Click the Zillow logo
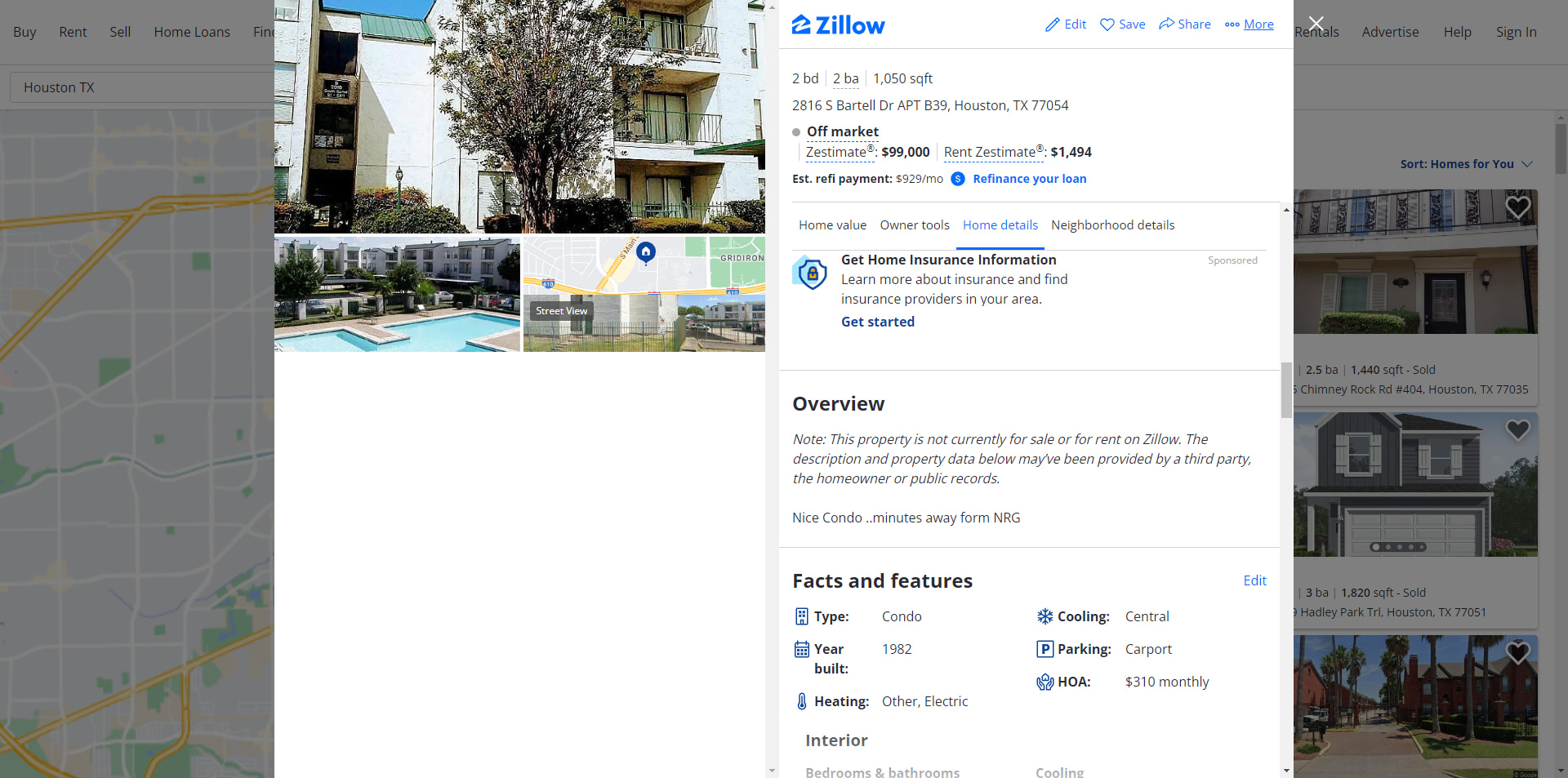1568x778 pixels. 838,25
